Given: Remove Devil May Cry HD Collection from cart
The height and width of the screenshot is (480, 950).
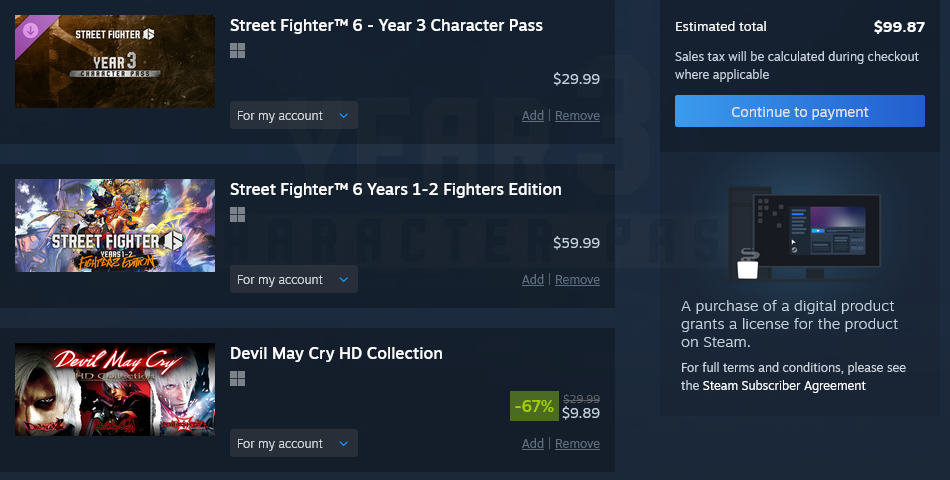Looking at the screenshot, I should pyautogui.click(x=577, y=444).
